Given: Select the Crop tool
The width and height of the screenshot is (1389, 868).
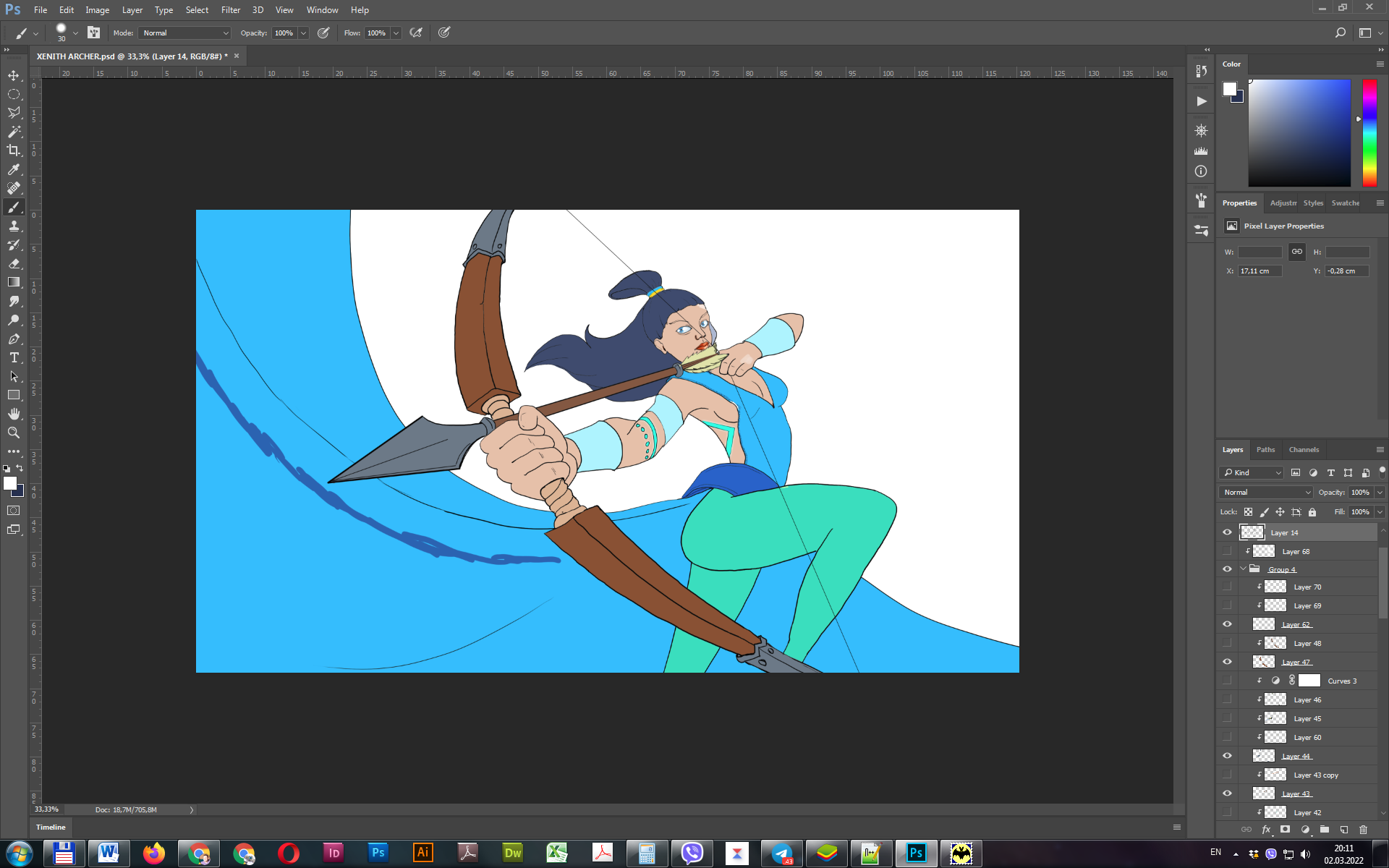Looking at the screenshot, I should point(14,150).
